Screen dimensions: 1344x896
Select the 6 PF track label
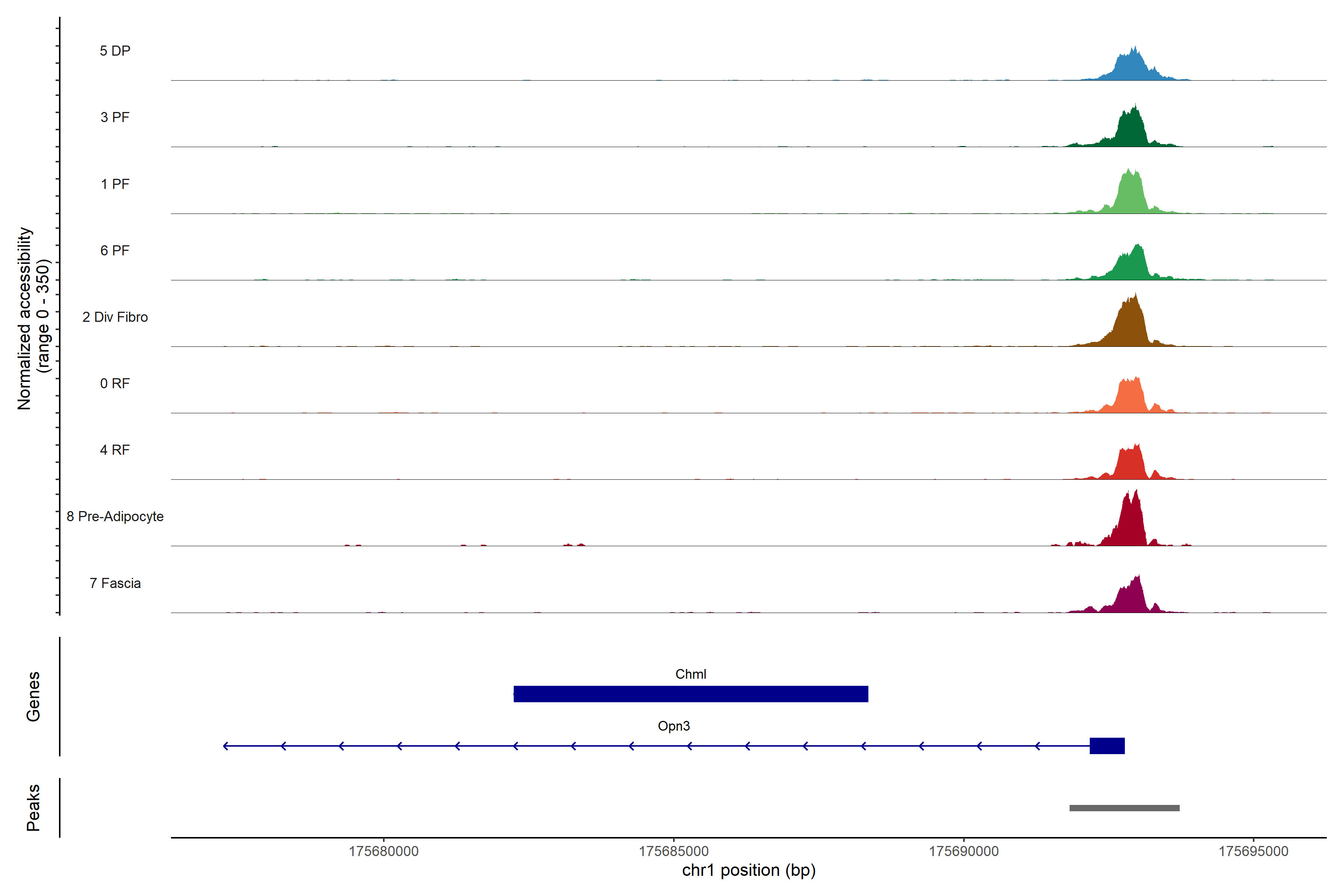pos(115,251)
